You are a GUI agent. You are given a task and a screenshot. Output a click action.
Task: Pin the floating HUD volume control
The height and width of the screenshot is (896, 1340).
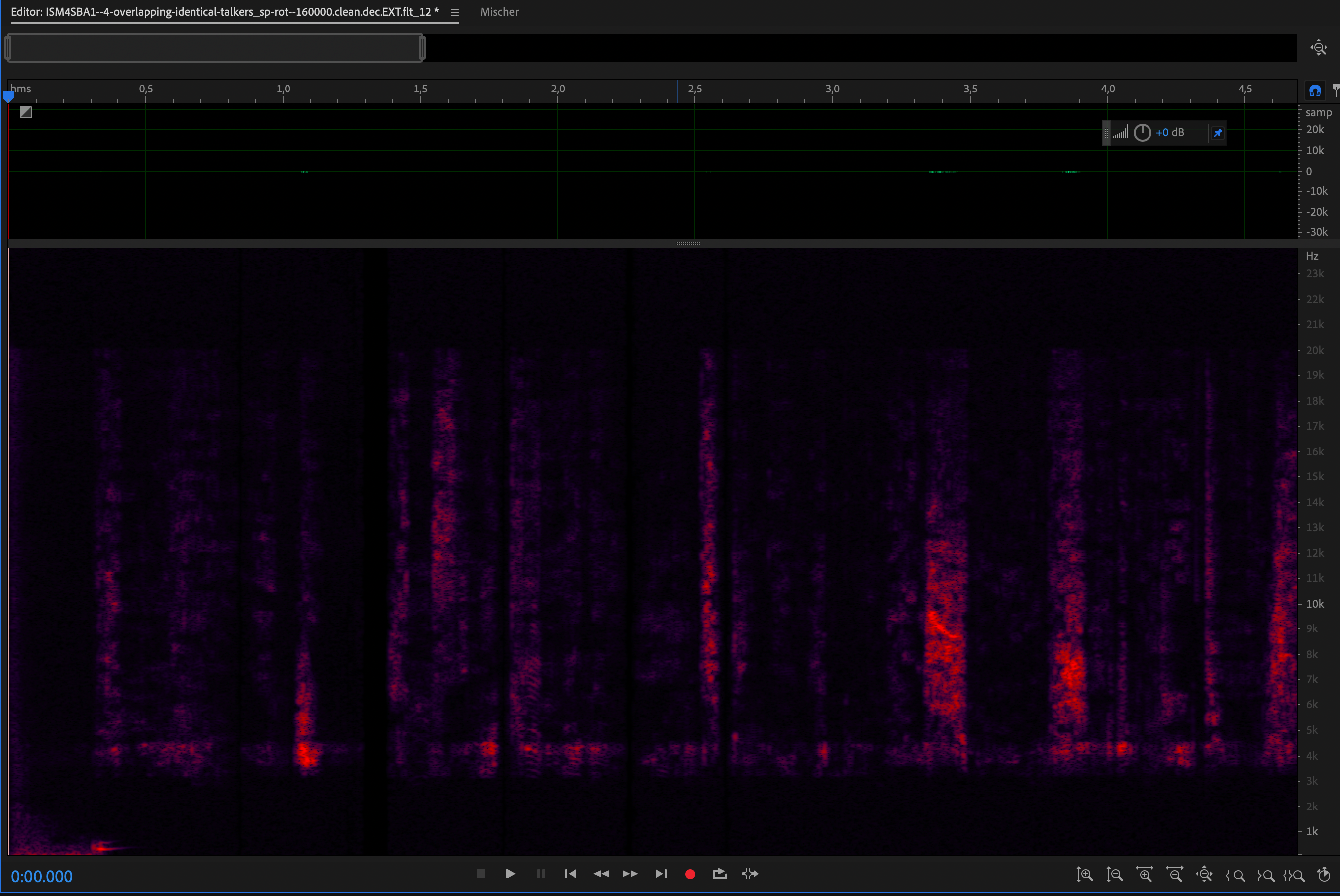(1217, 133)
